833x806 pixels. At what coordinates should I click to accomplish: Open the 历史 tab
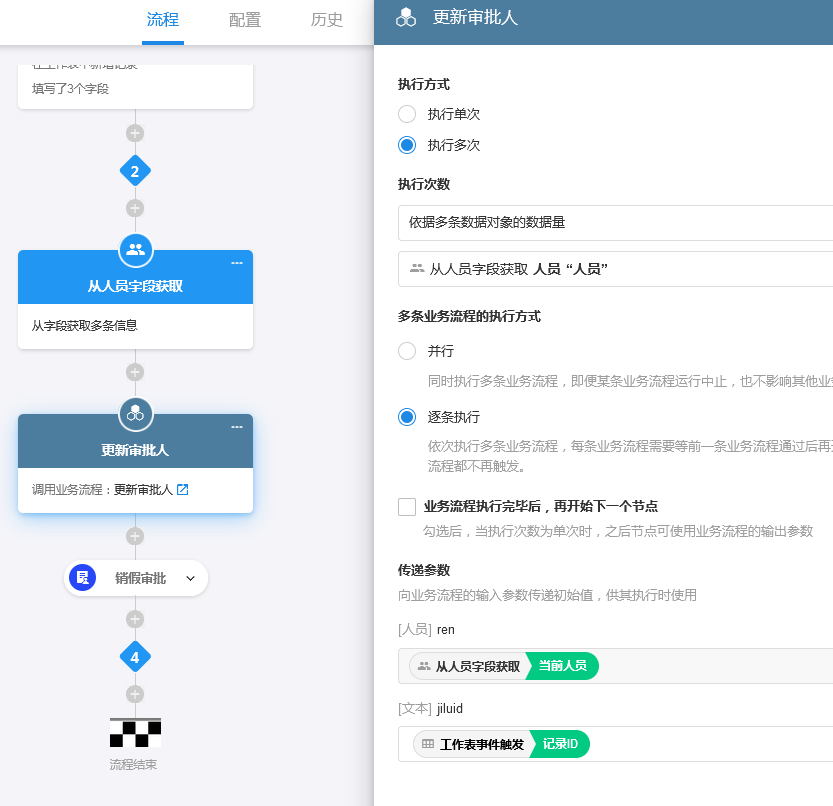pyautogui.click(x=326, y=18)
